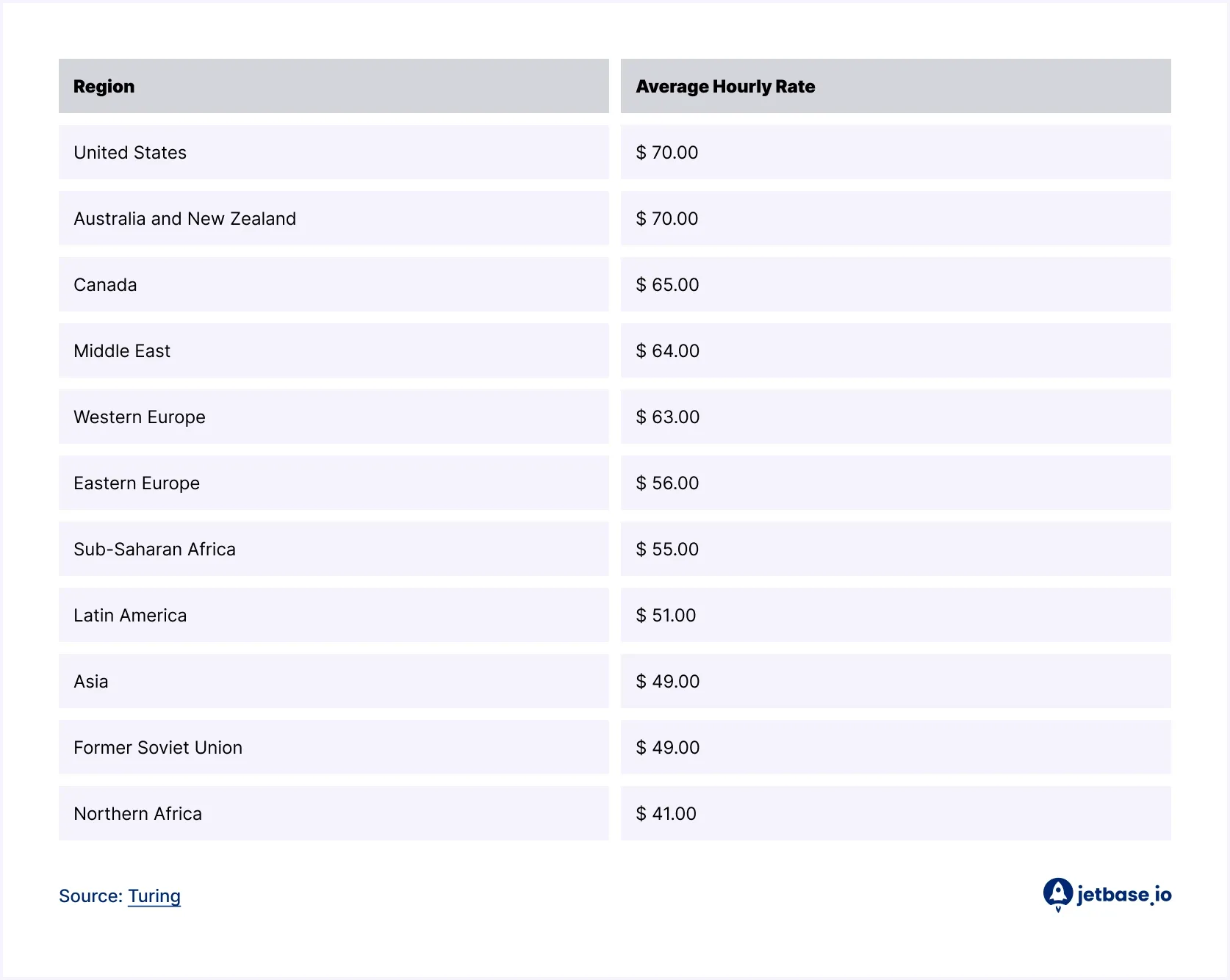Open the Turing source link
Viewport: 1230px width, 980px height.
tap(154, 896)
